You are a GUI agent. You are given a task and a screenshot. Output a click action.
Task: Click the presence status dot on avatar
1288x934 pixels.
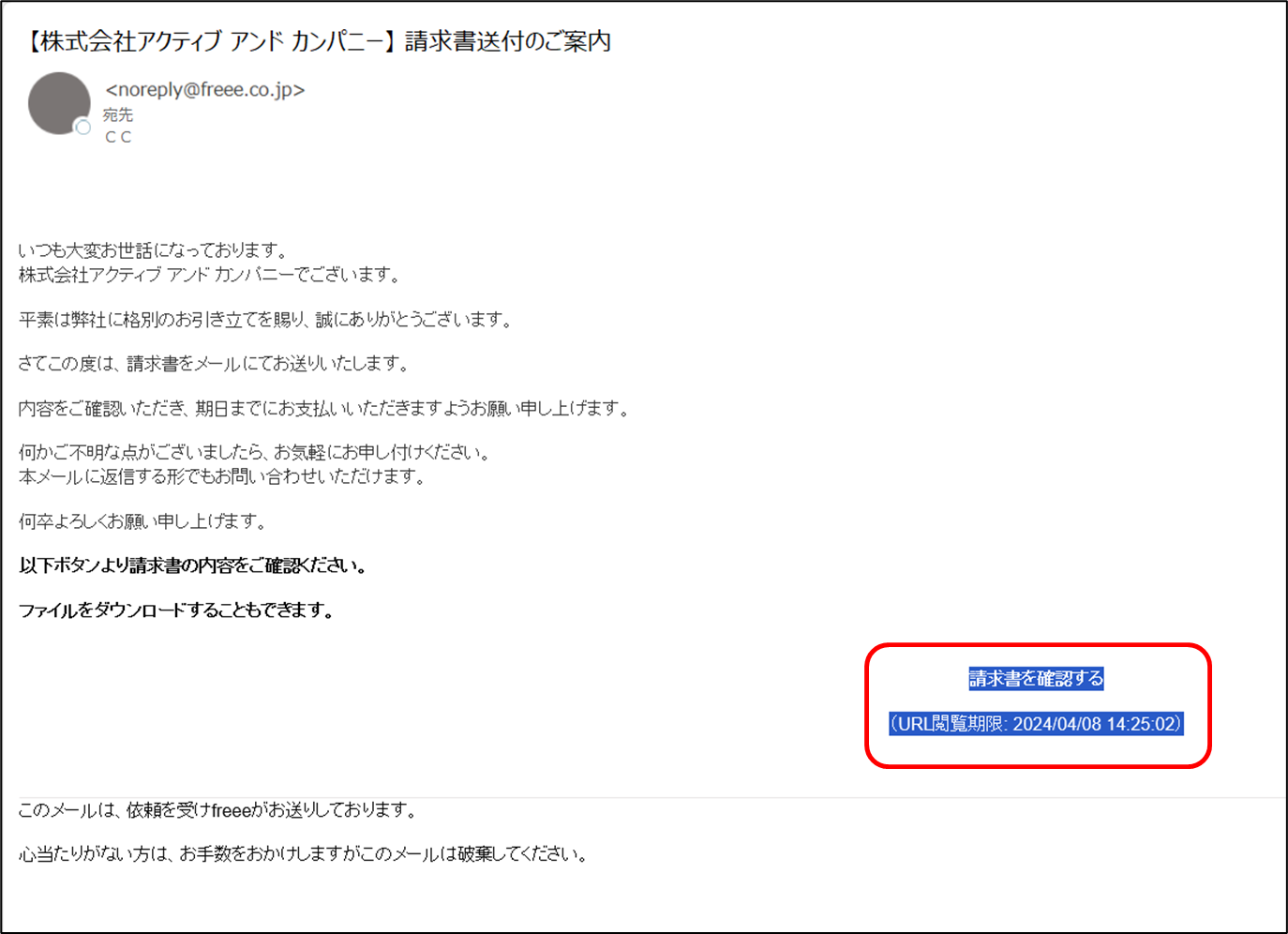click(x=83, y=128)
